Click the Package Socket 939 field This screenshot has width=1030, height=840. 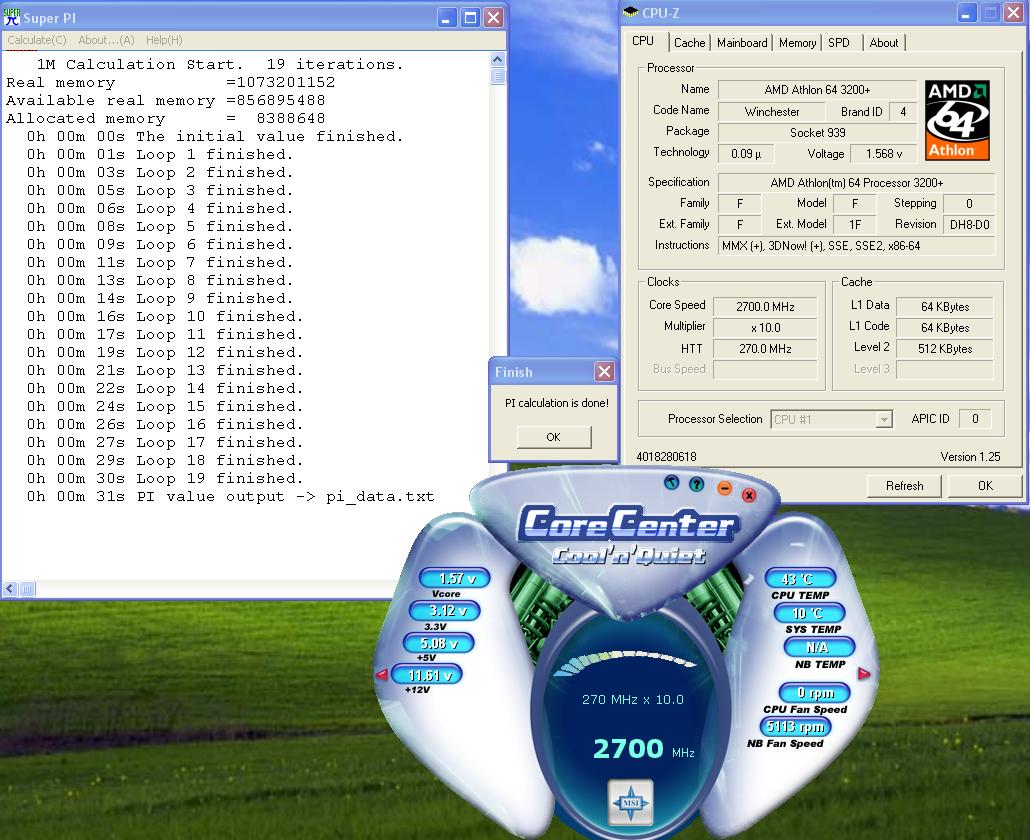pos(817,133)
